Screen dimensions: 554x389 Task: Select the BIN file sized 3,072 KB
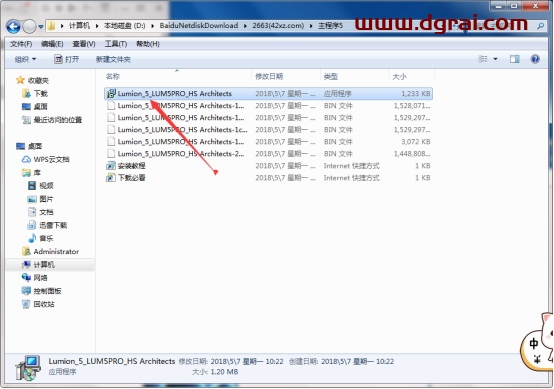[269, 142]
